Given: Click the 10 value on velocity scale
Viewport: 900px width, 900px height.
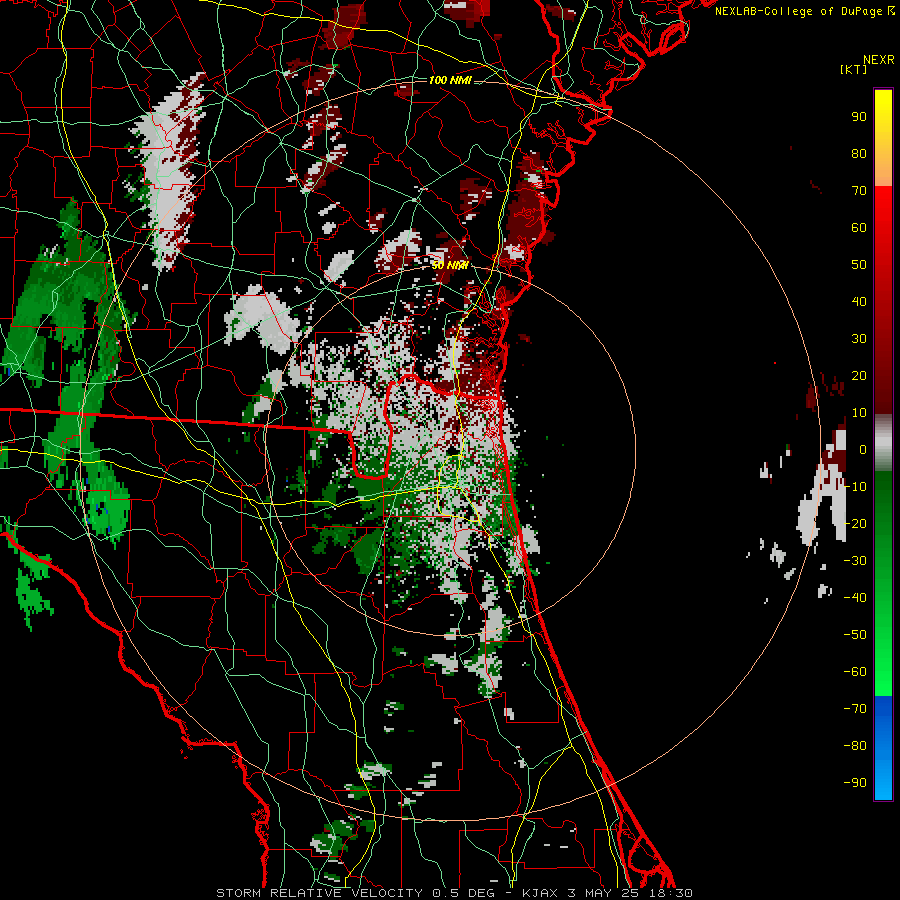Looking at the screenshot, I should pyautogui.click(x=859, y=413).
